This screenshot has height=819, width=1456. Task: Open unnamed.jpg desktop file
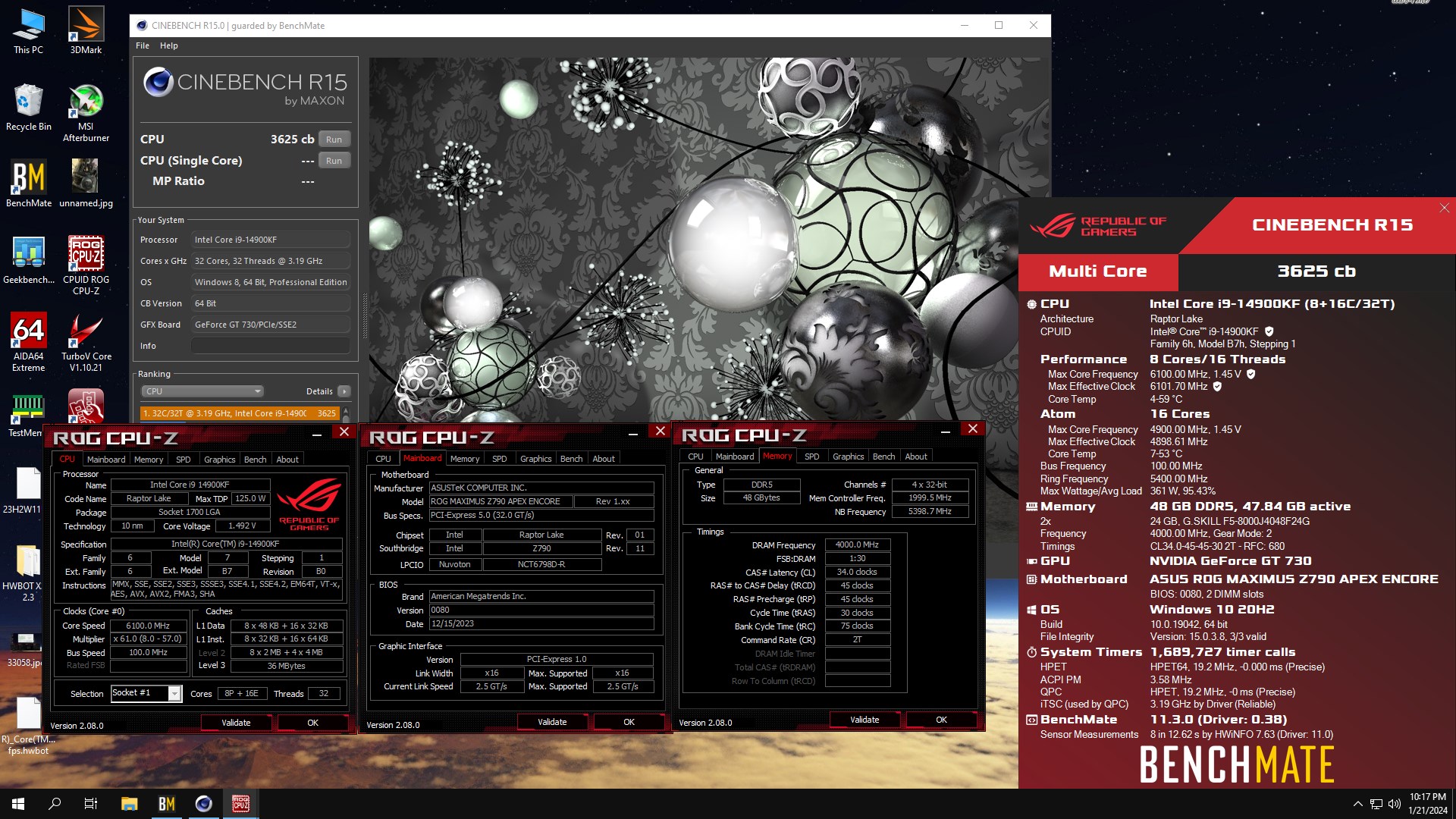tap(86, 184)
